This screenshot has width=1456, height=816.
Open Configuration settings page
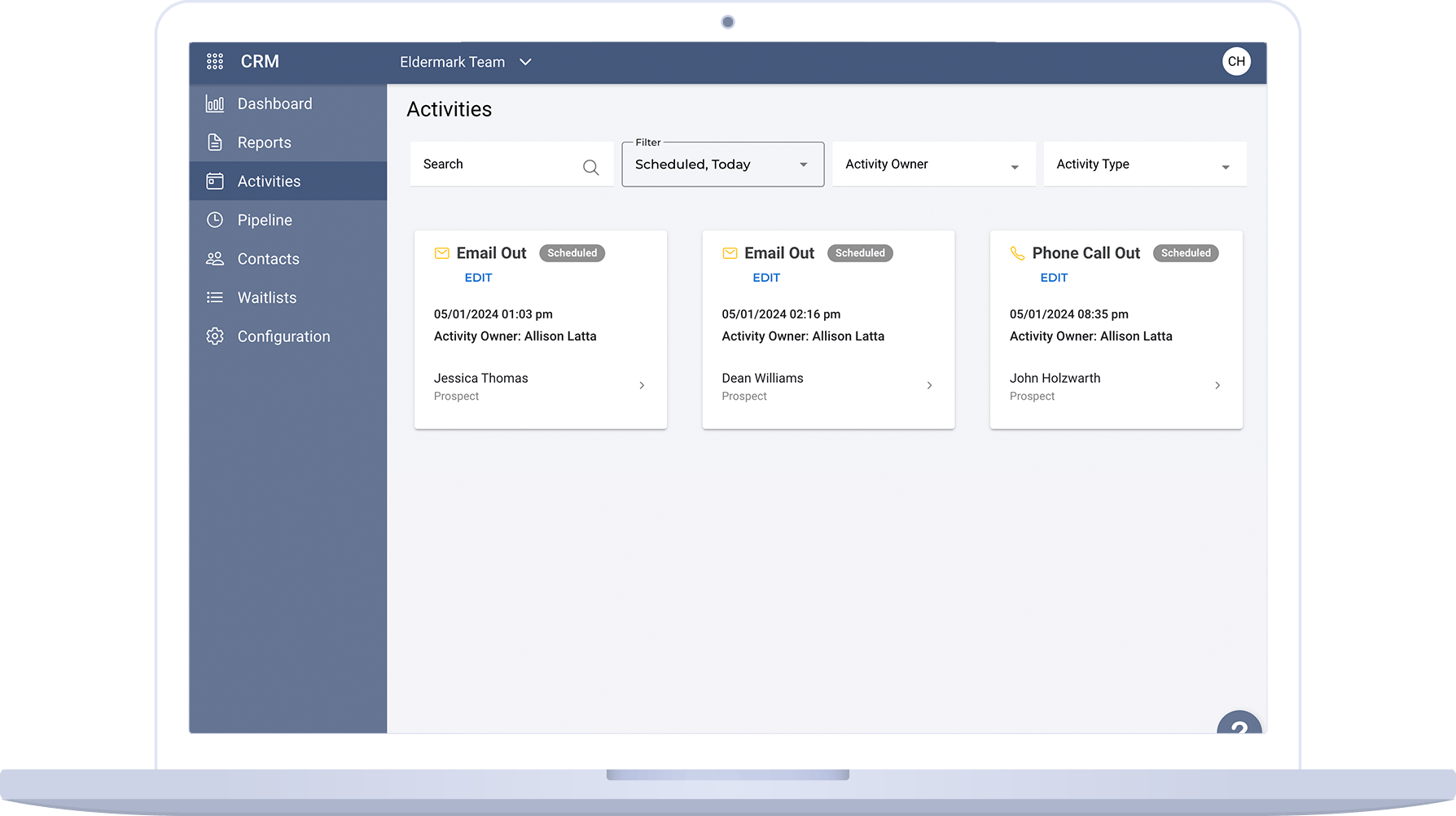point(288,336)
